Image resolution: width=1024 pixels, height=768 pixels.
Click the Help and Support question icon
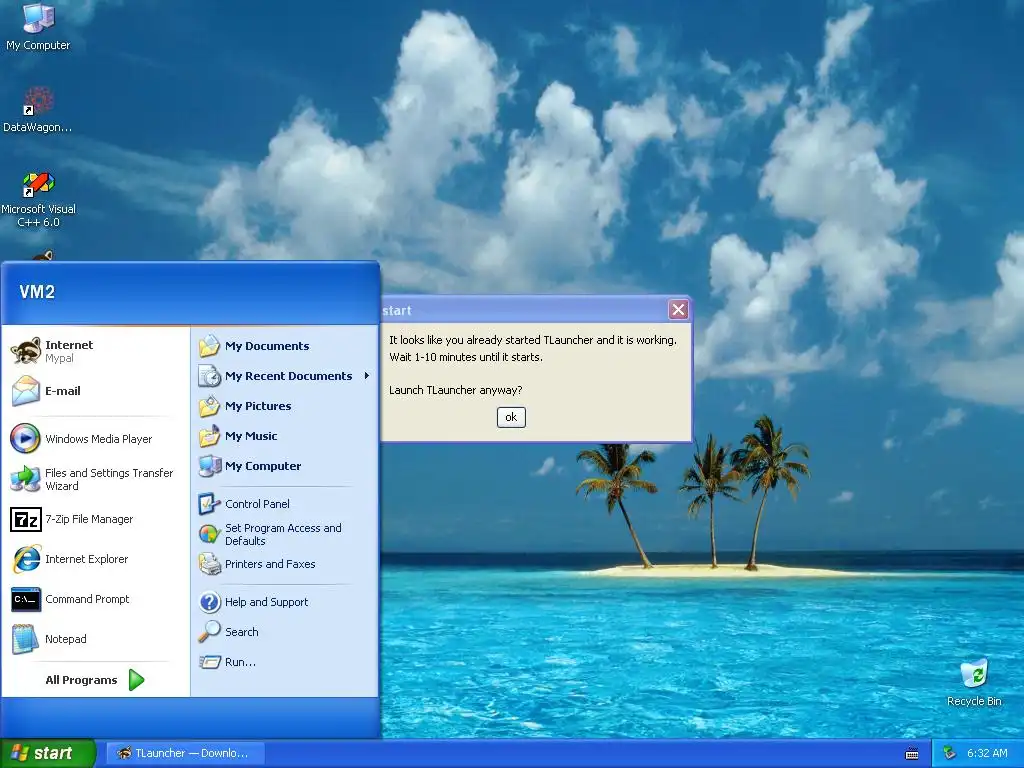point(210,601)
